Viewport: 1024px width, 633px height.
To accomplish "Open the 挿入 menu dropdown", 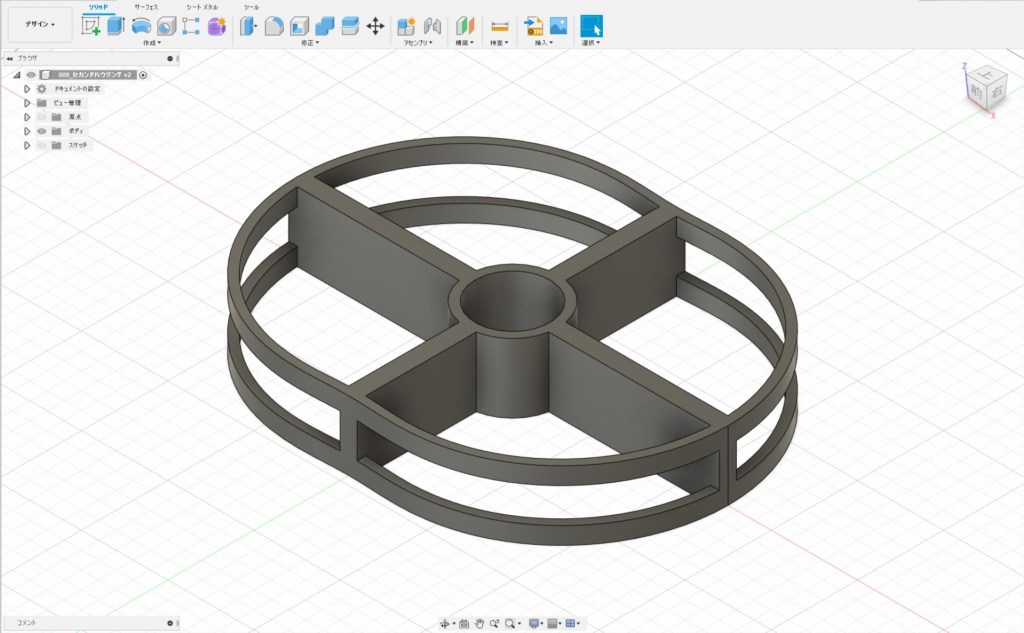I will (x=544, y=43).
